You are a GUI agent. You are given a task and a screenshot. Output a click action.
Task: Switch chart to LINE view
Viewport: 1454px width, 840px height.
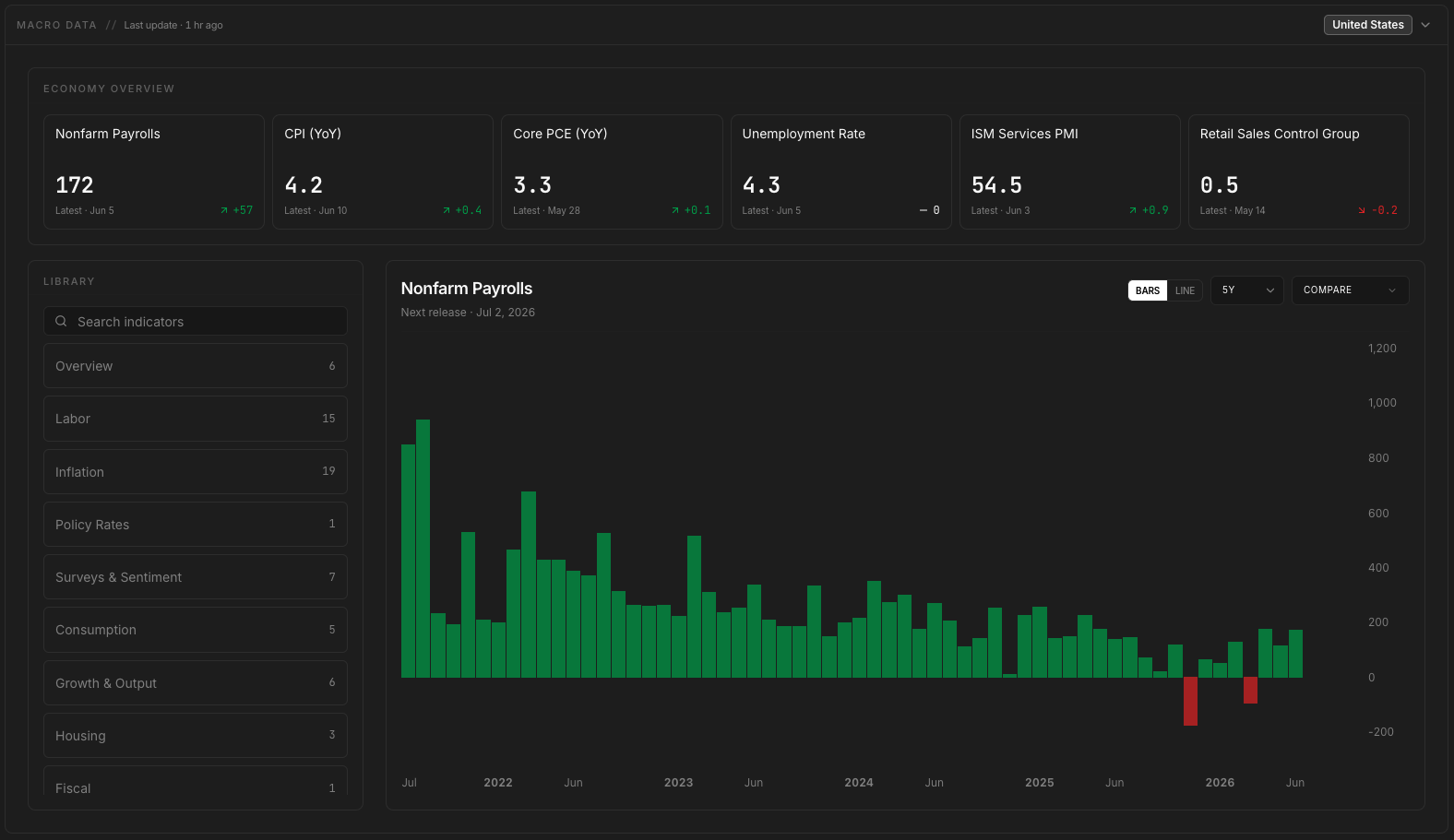pos(1185,290)
